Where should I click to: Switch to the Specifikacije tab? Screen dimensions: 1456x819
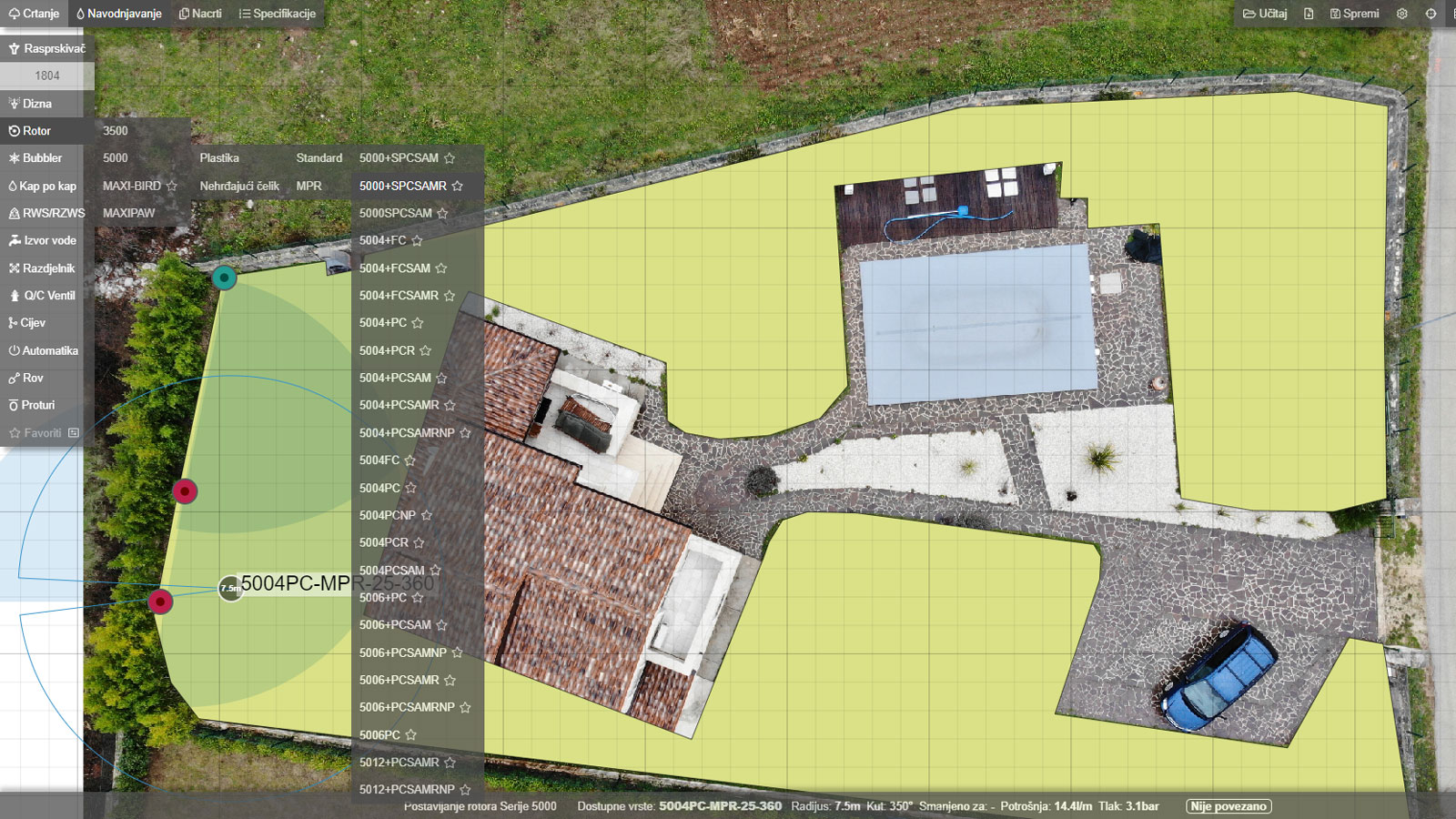click(277, 14)
